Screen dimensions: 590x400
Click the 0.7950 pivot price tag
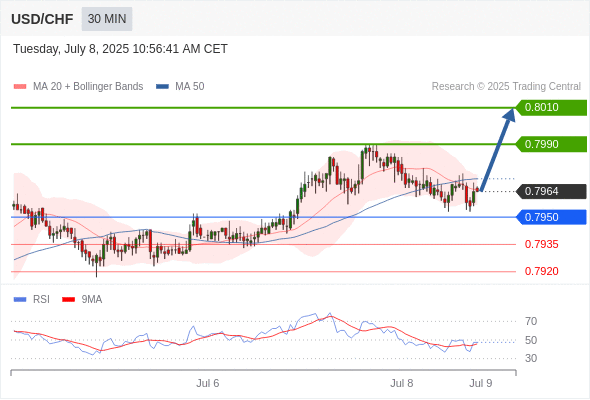551,217
